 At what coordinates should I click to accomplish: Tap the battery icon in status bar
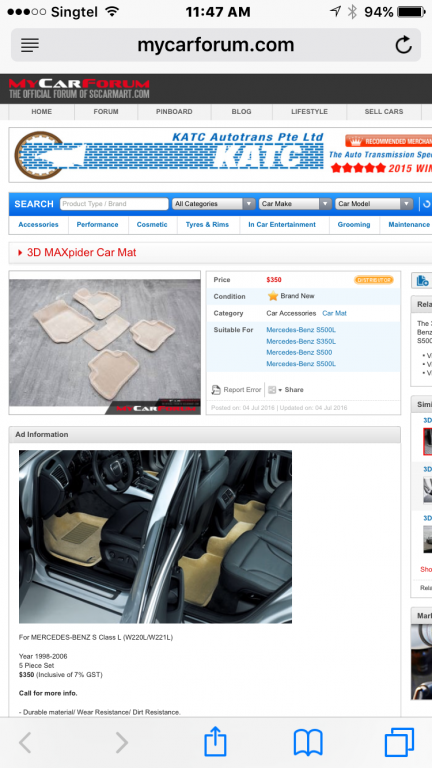tap(411, 12)
